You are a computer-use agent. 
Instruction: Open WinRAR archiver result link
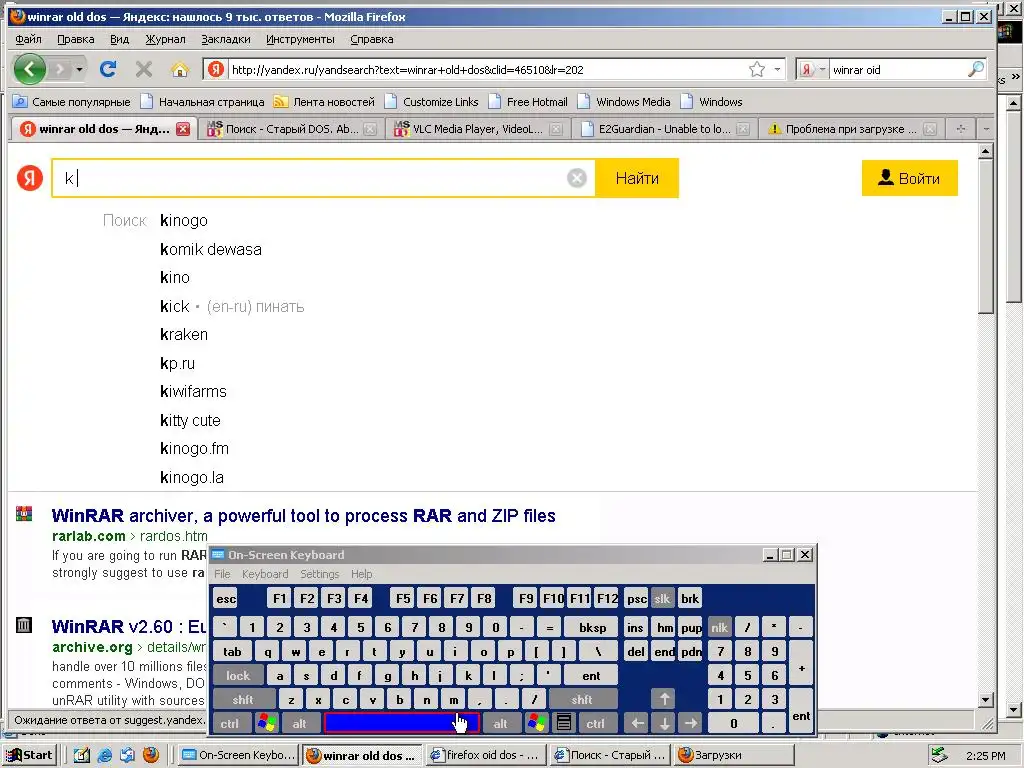tap(304, 515)
